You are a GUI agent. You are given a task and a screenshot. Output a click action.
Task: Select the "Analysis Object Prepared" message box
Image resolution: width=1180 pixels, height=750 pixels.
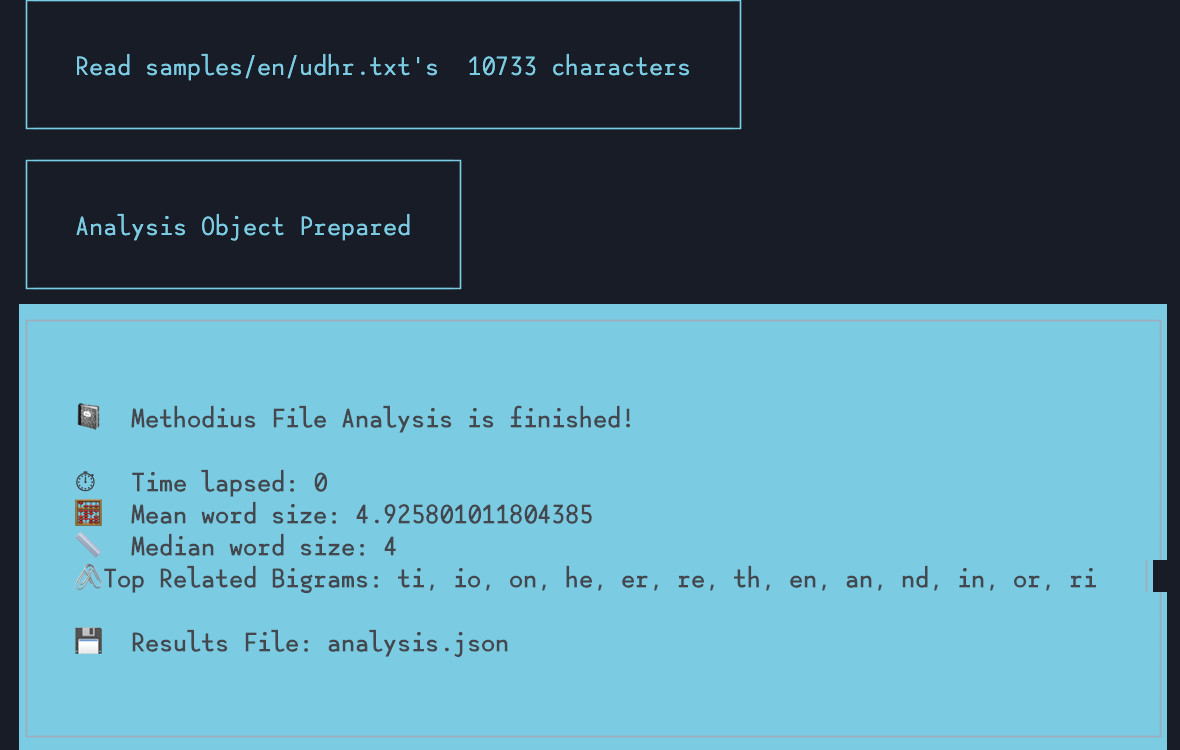pyautogui.click(x=243, y=225)
